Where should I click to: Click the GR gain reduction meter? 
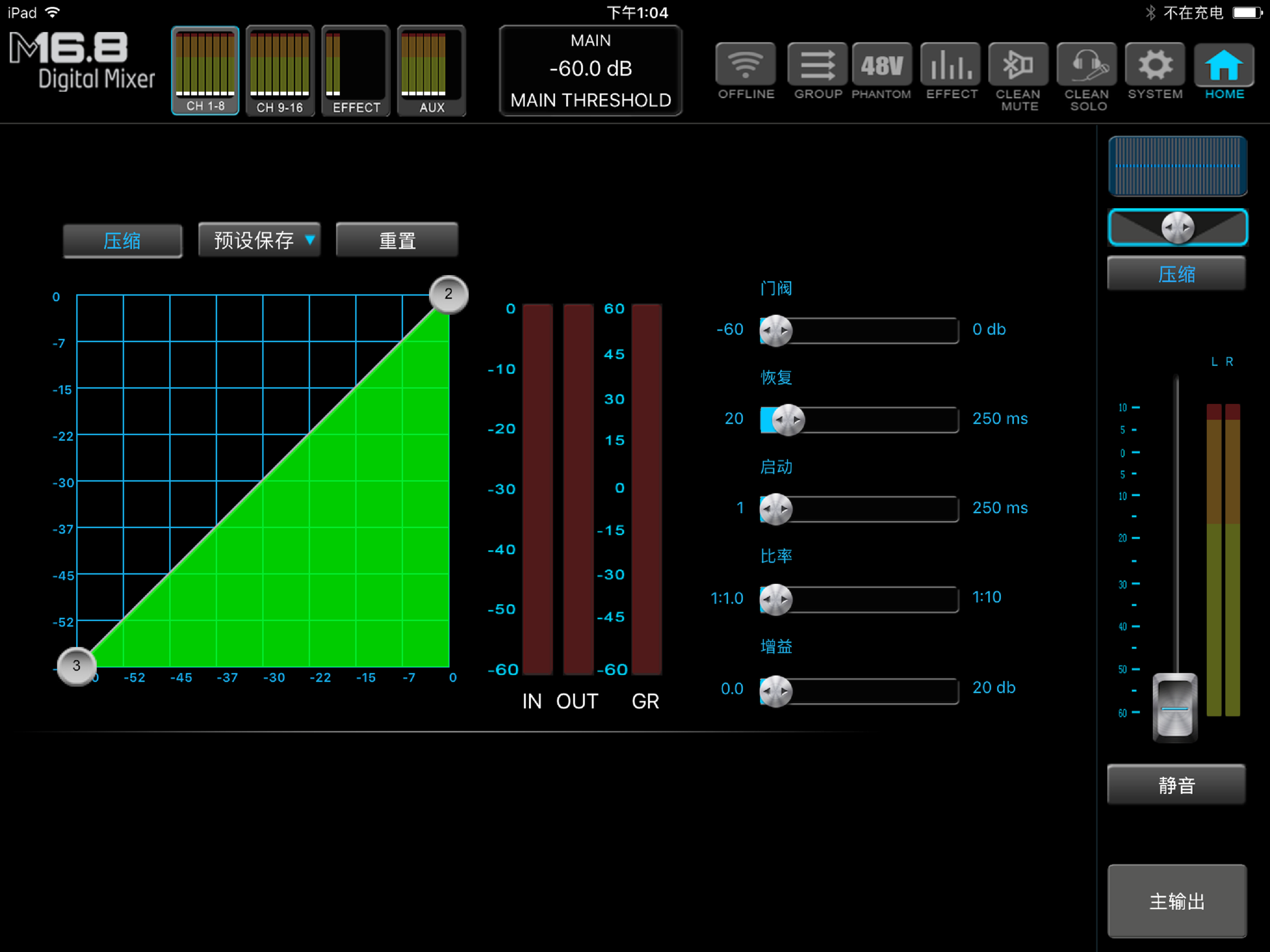click(647, 489)
